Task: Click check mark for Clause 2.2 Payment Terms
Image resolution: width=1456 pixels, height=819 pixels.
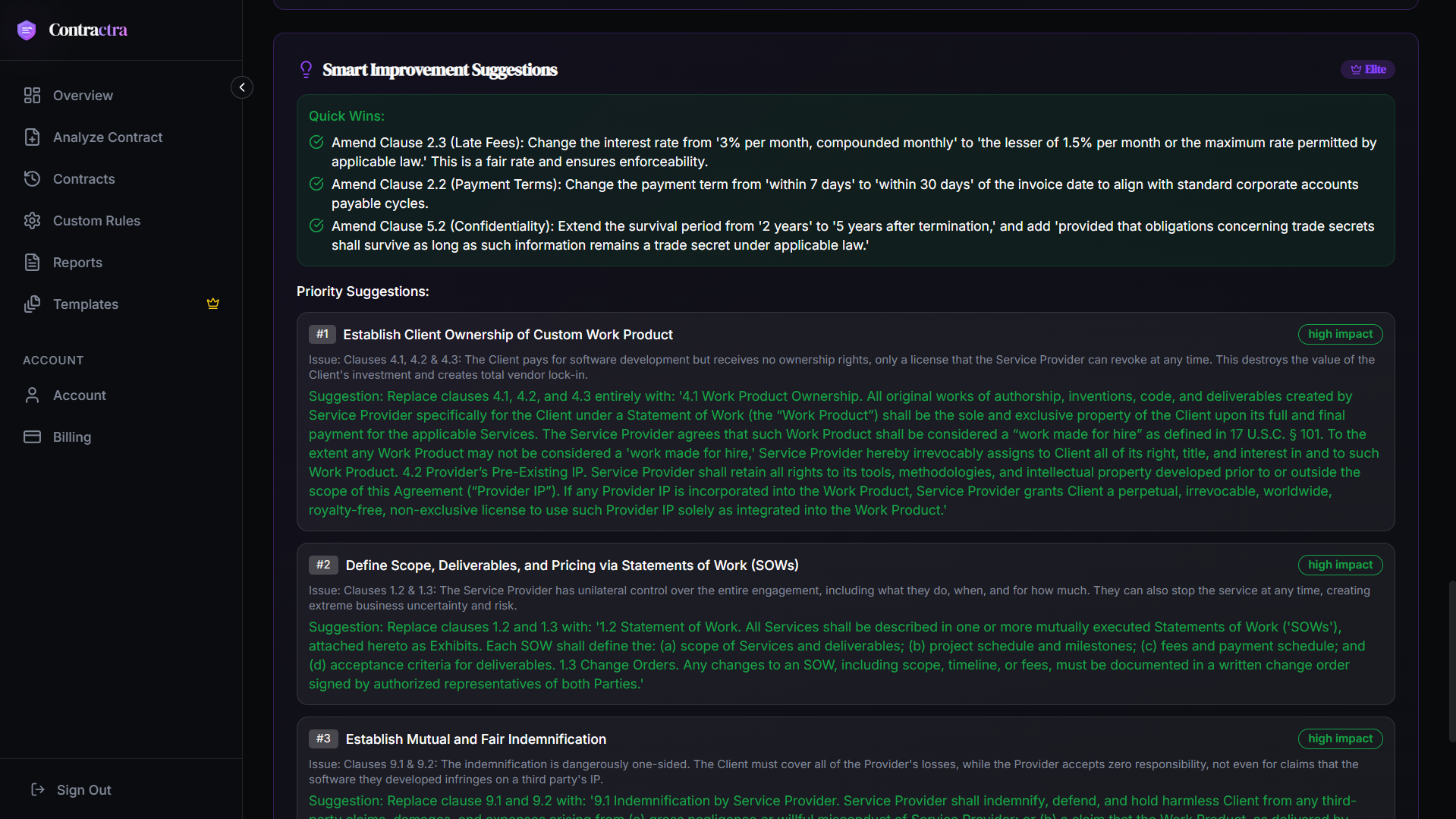Action: coord(316,184)
